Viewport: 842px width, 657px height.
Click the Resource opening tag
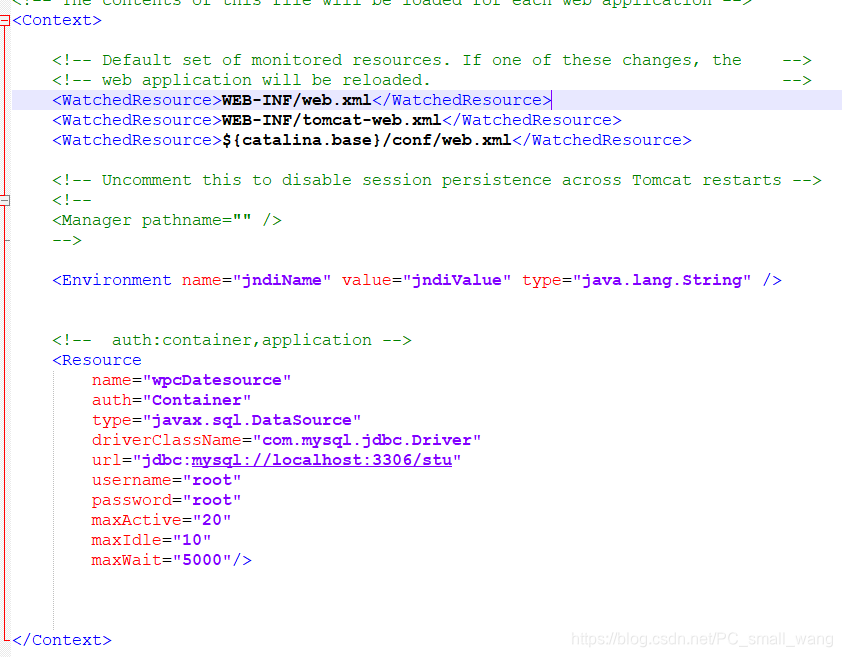pos(97,360)
